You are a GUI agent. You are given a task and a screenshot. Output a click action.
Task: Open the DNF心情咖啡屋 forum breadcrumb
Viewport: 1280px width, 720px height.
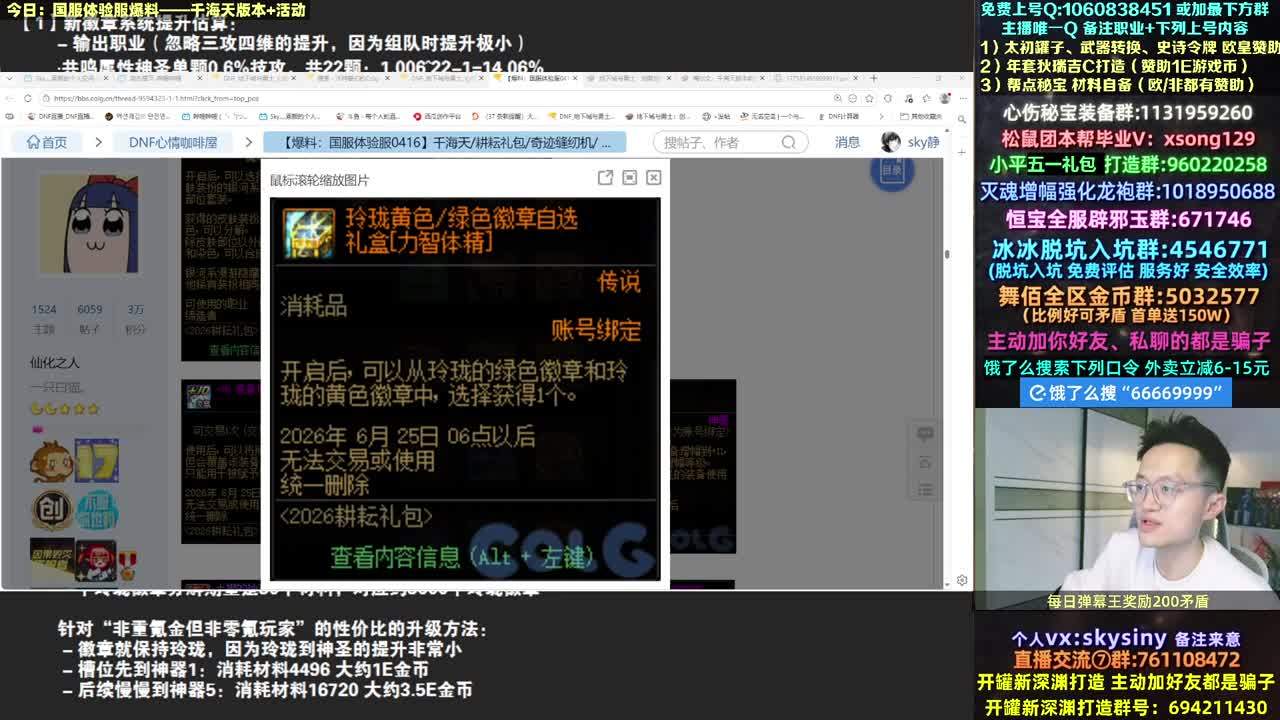172,142
